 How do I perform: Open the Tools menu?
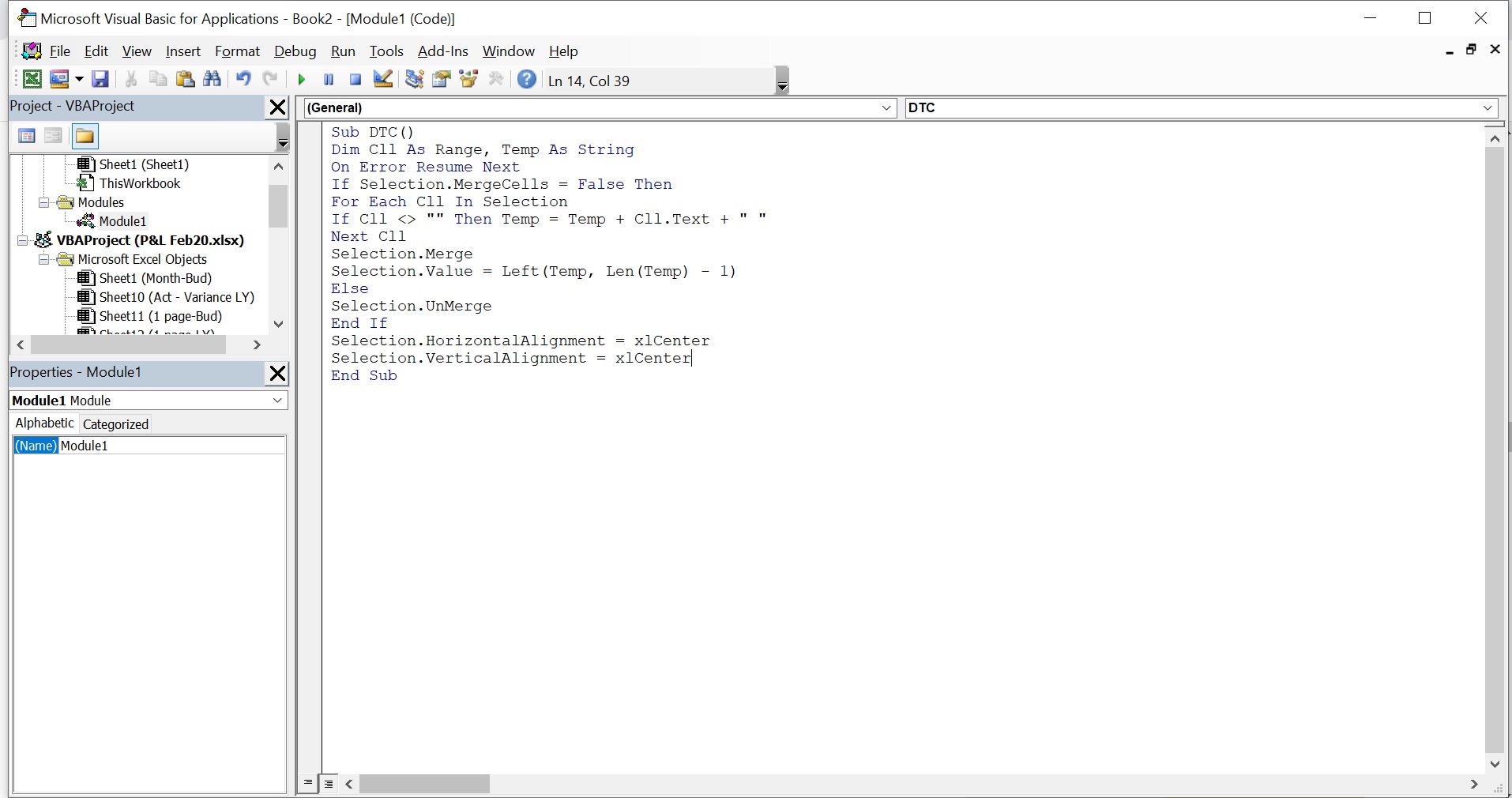tap(386, 51)
